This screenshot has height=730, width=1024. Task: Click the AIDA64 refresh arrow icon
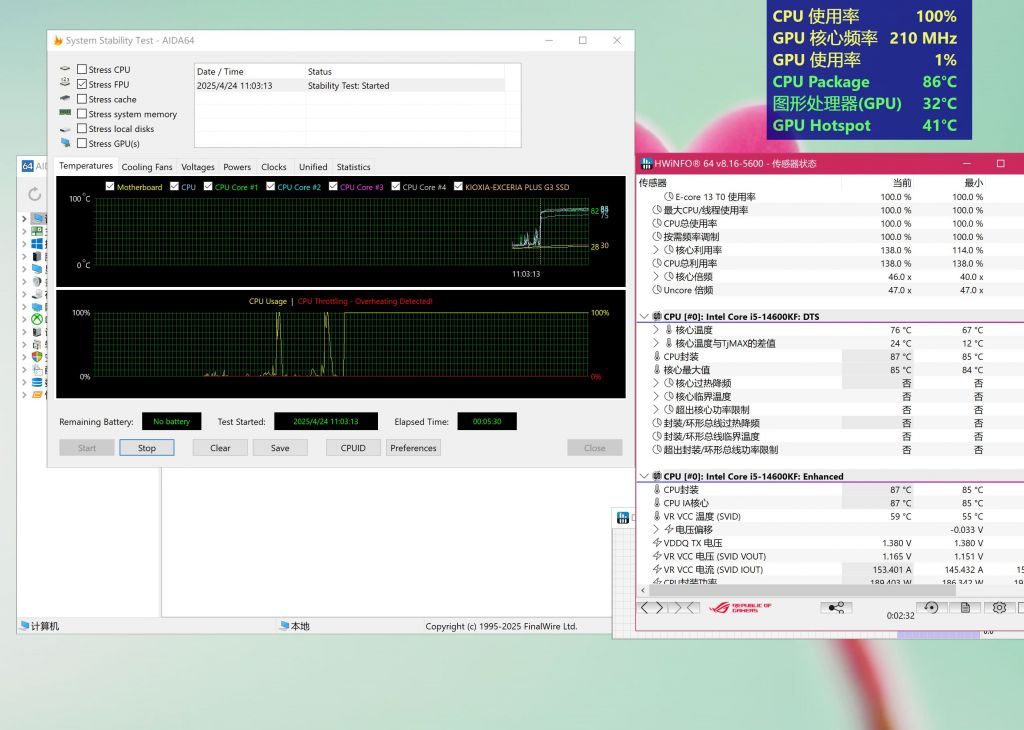pos(35,194)
